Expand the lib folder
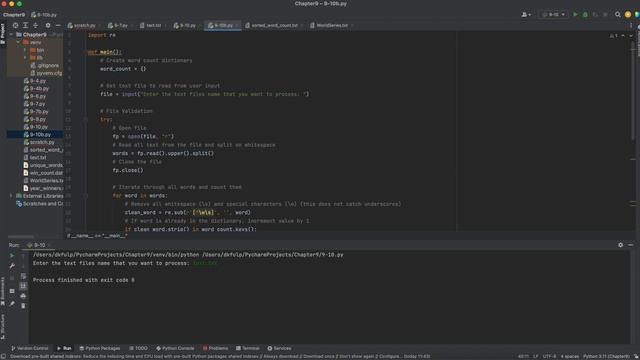The height and width of the screenshot is (360, 640). click(x=25, y=58)
